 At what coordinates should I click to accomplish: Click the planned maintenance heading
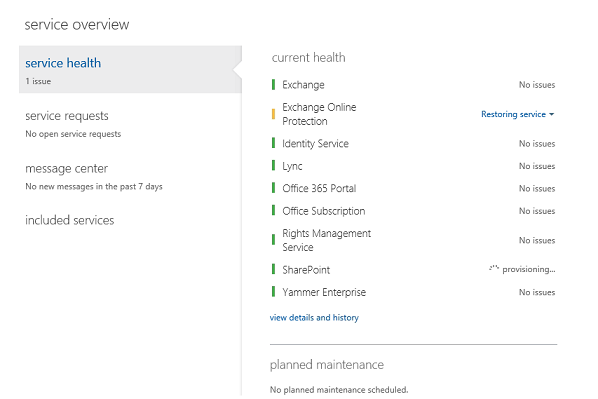point(327,365)
